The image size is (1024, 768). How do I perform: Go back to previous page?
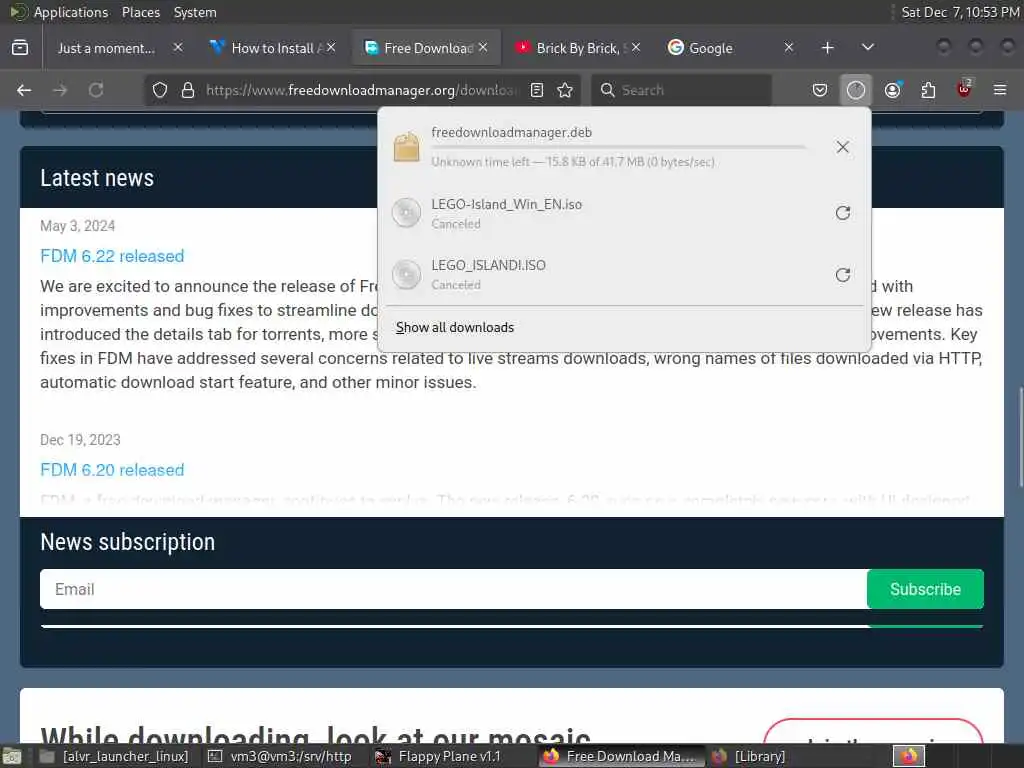tap(24, 90)
